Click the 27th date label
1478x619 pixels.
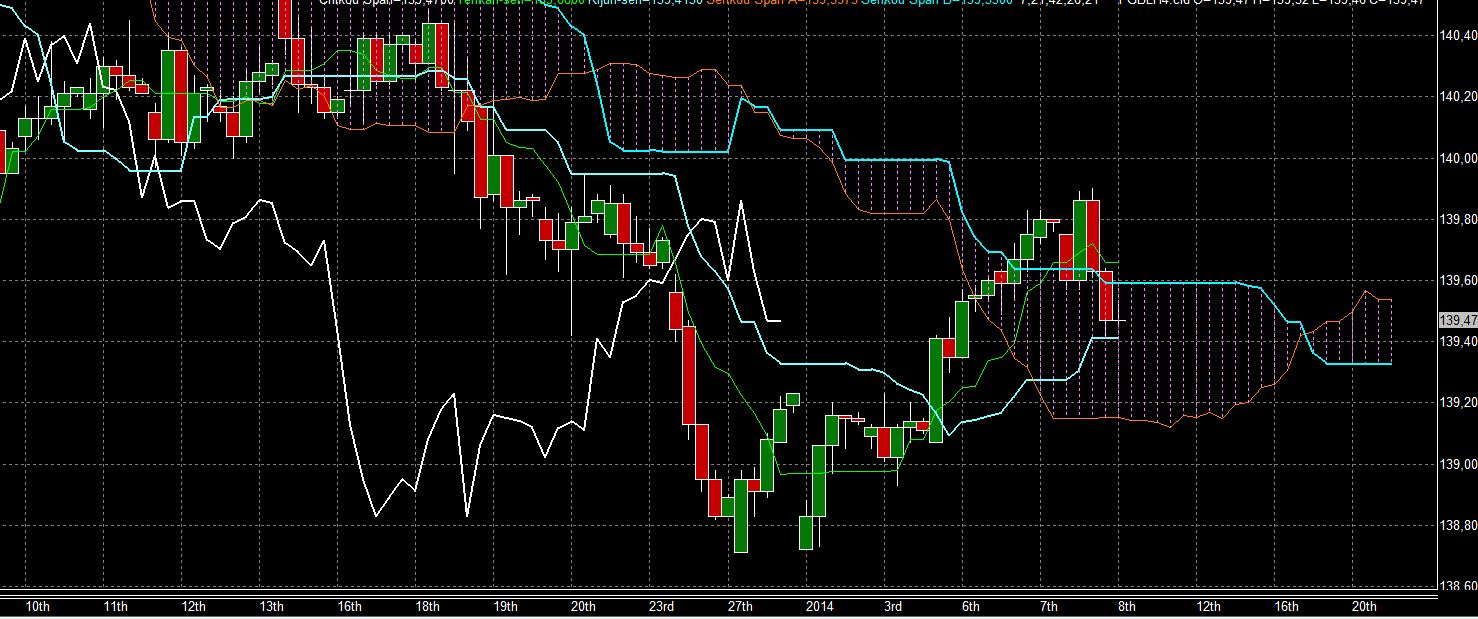(739, 607)
